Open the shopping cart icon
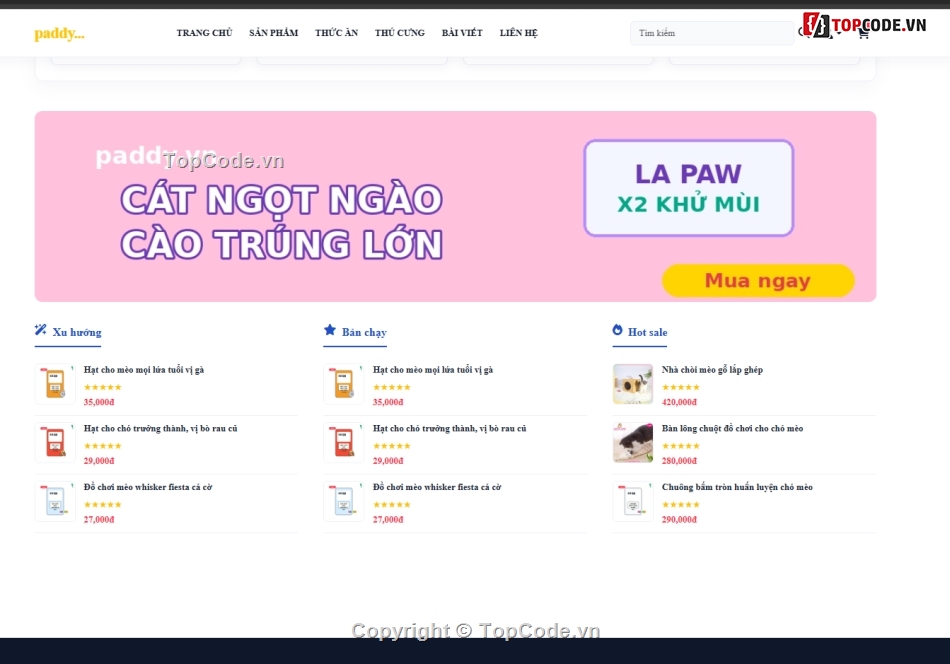The image size is (950, 664). [x=863, y=34]
